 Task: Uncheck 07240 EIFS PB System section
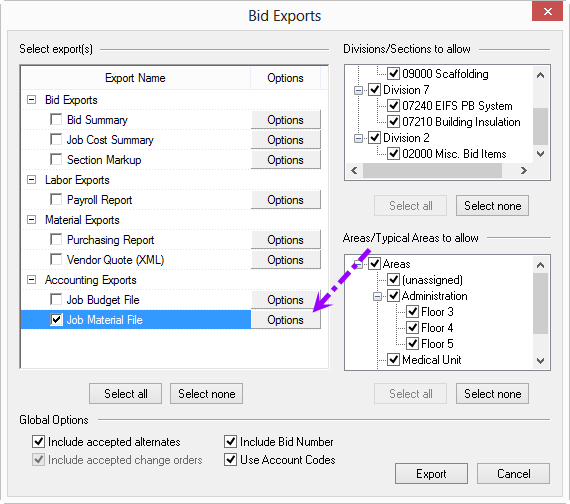pos(393,105)
